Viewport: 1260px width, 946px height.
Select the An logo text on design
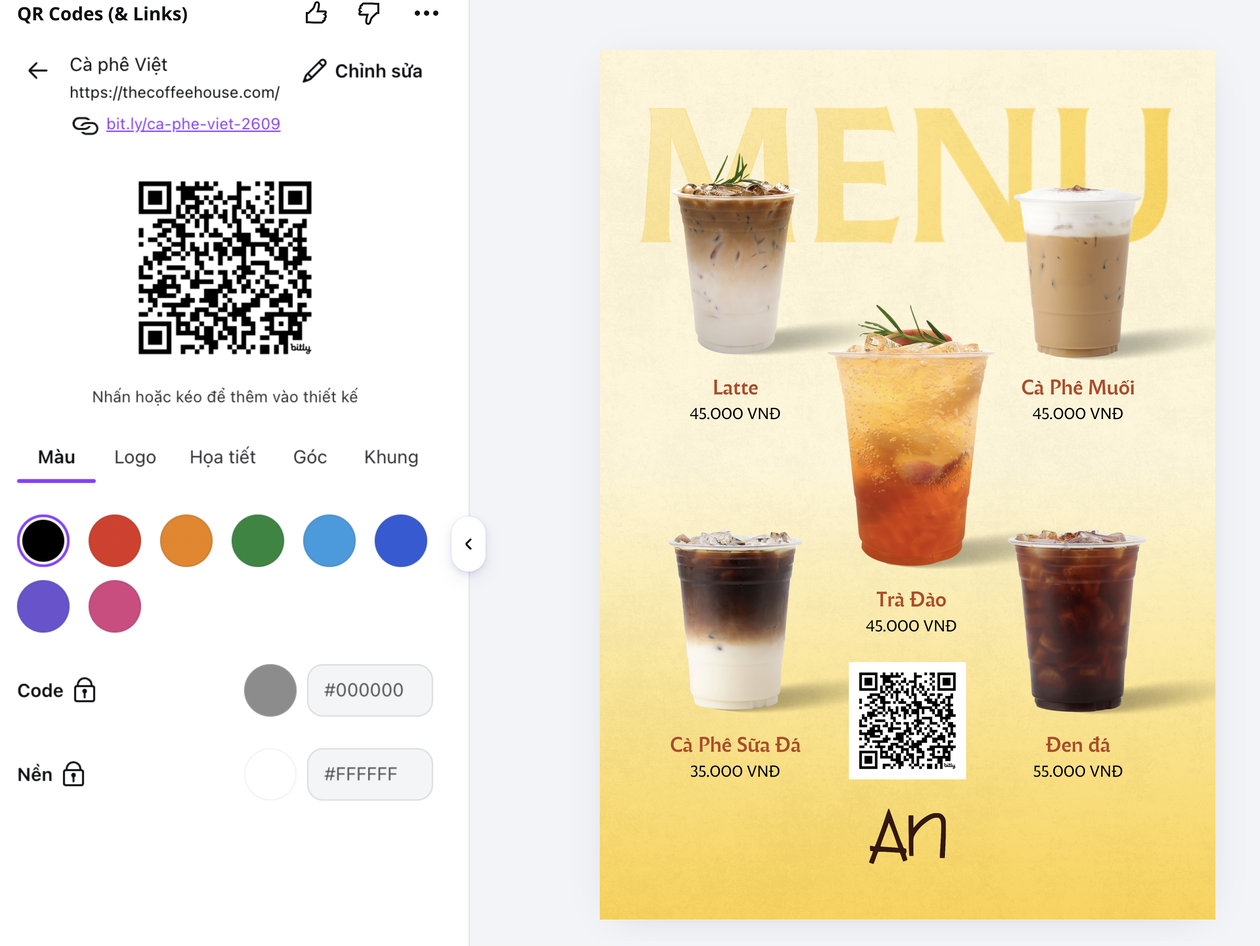tap(907, 835)
